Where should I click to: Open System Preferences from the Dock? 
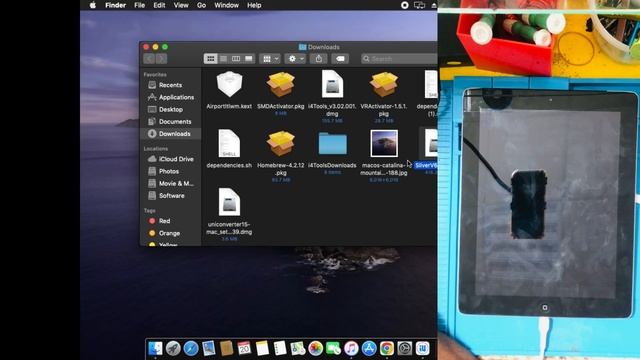404,348
